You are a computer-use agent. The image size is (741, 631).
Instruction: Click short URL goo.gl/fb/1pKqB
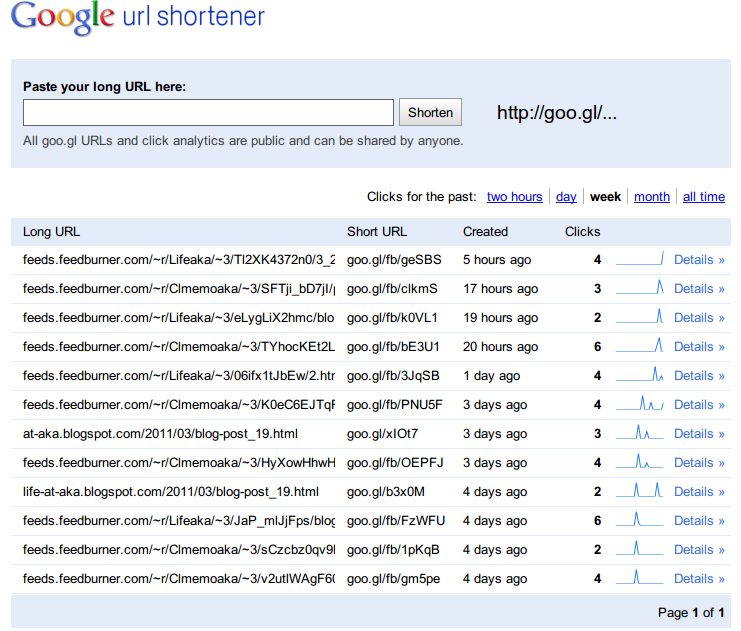point(393,550)
